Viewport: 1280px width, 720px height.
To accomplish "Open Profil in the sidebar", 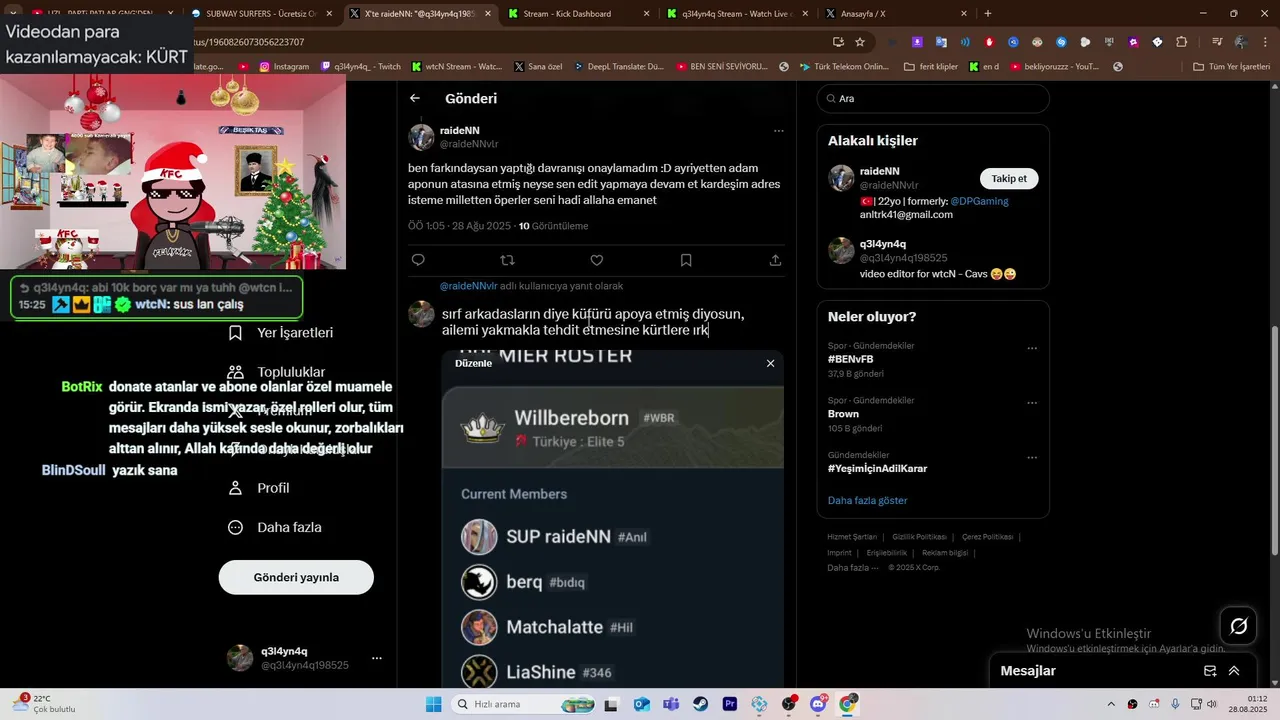I will [x=259, y=488].
